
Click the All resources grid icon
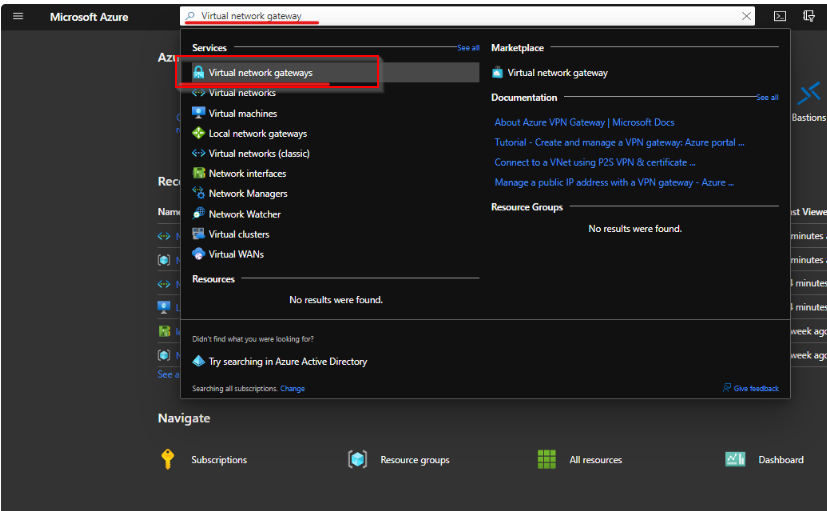coord(546,459)
